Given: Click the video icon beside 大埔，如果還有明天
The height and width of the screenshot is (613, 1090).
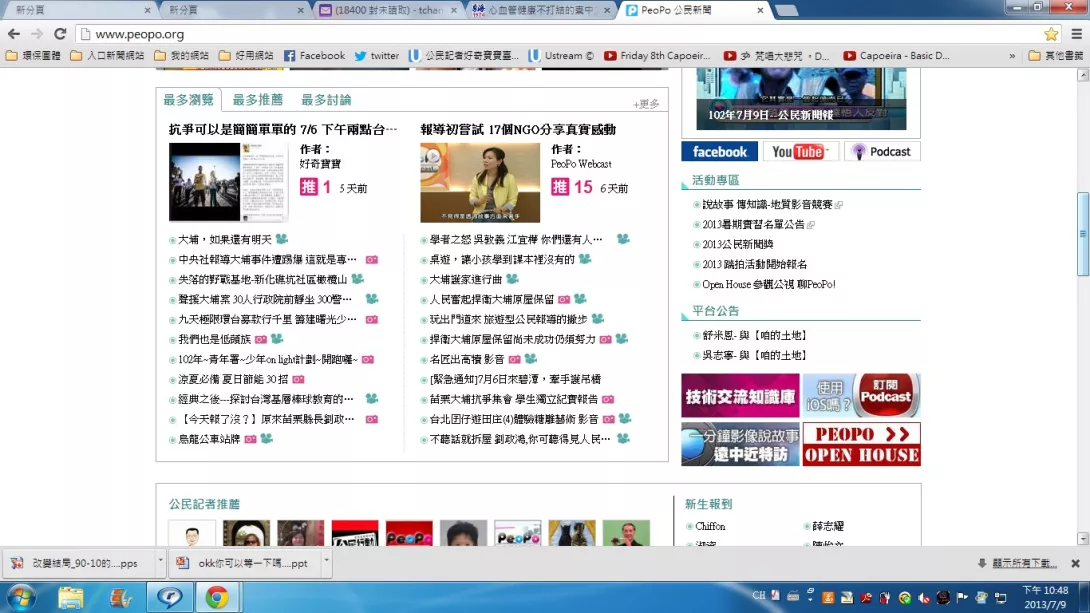Looking at the screenshot, I should tap(282, 239).
